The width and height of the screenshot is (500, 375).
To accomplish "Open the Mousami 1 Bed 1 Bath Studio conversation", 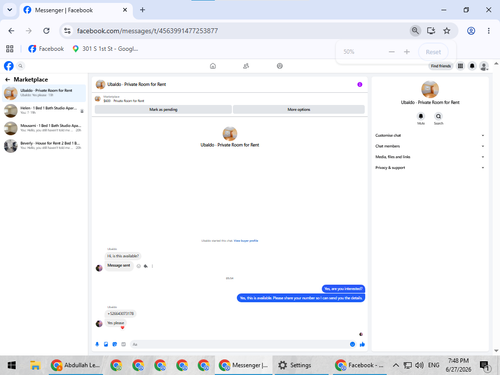I will point(44,128).
